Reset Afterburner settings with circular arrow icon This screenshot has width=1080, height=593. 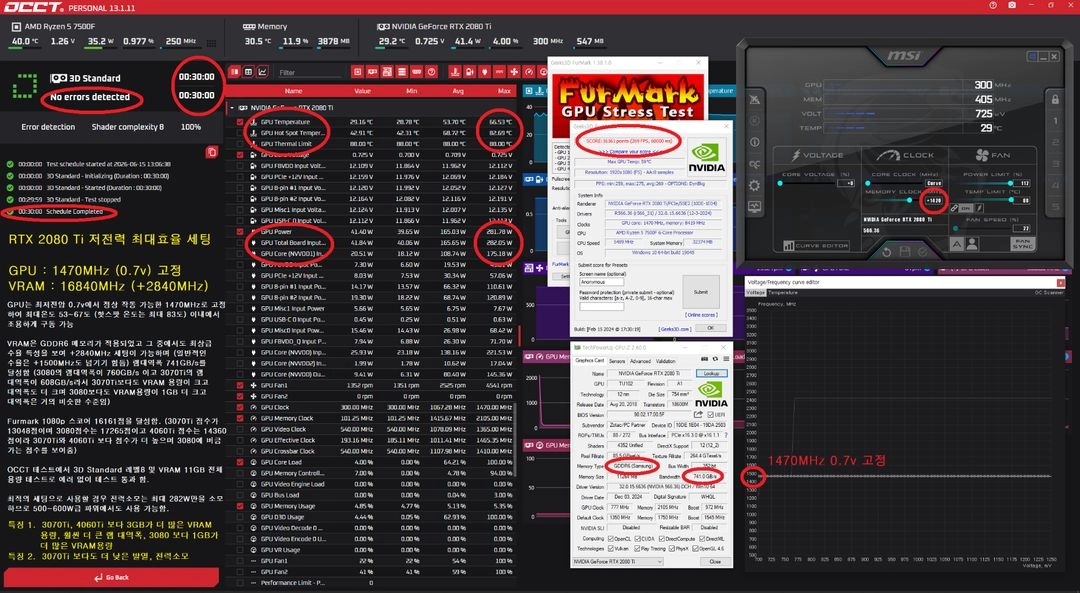pyautogui.click(x=886, y=251)
